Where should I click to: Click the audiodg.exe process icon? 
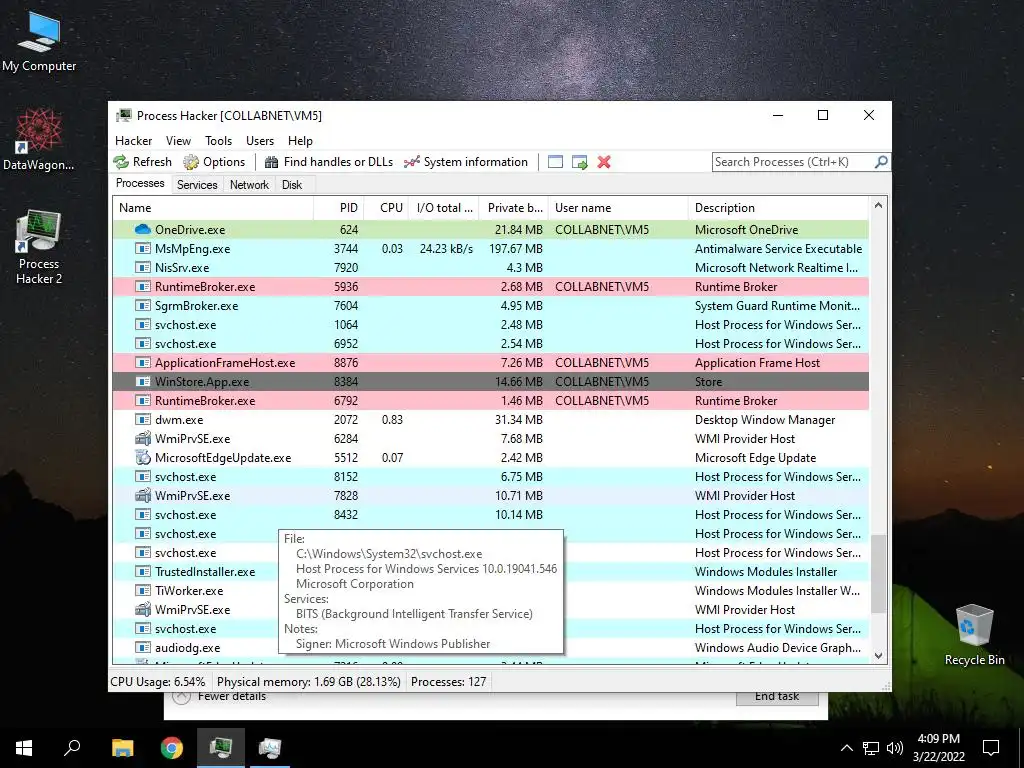click(x=142, y=648)
